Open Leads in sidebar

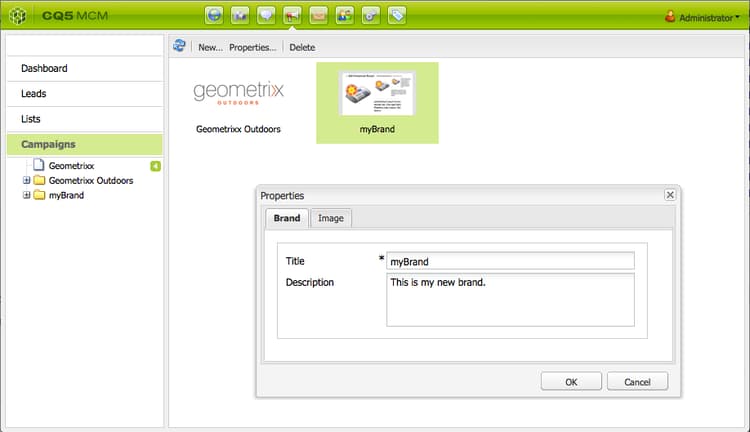[x=85, y=94]
